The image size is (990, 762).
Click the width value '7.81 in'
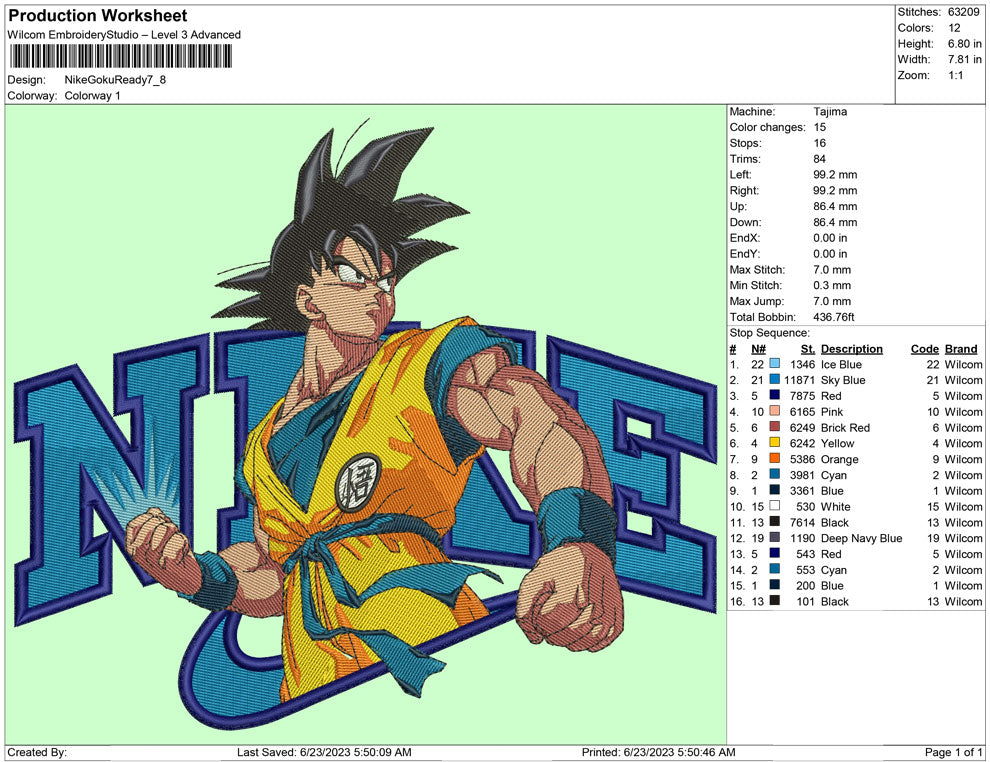[964, 59]
